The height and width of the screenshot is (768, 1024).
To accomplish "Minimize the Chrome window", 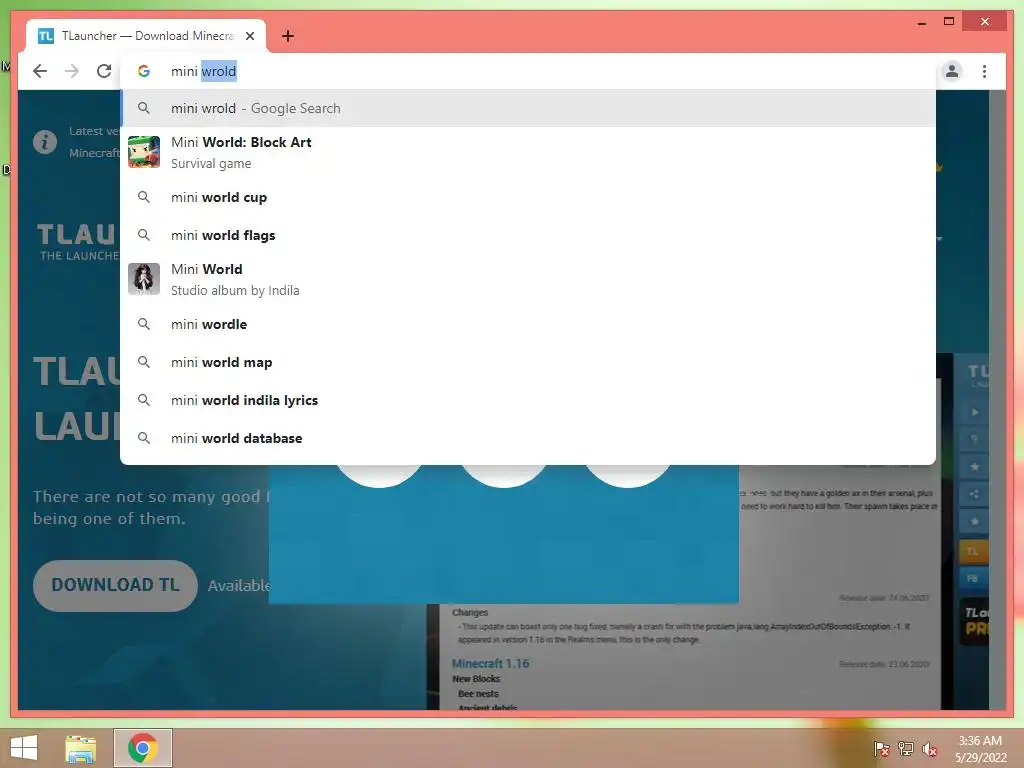I will point(921,22).
